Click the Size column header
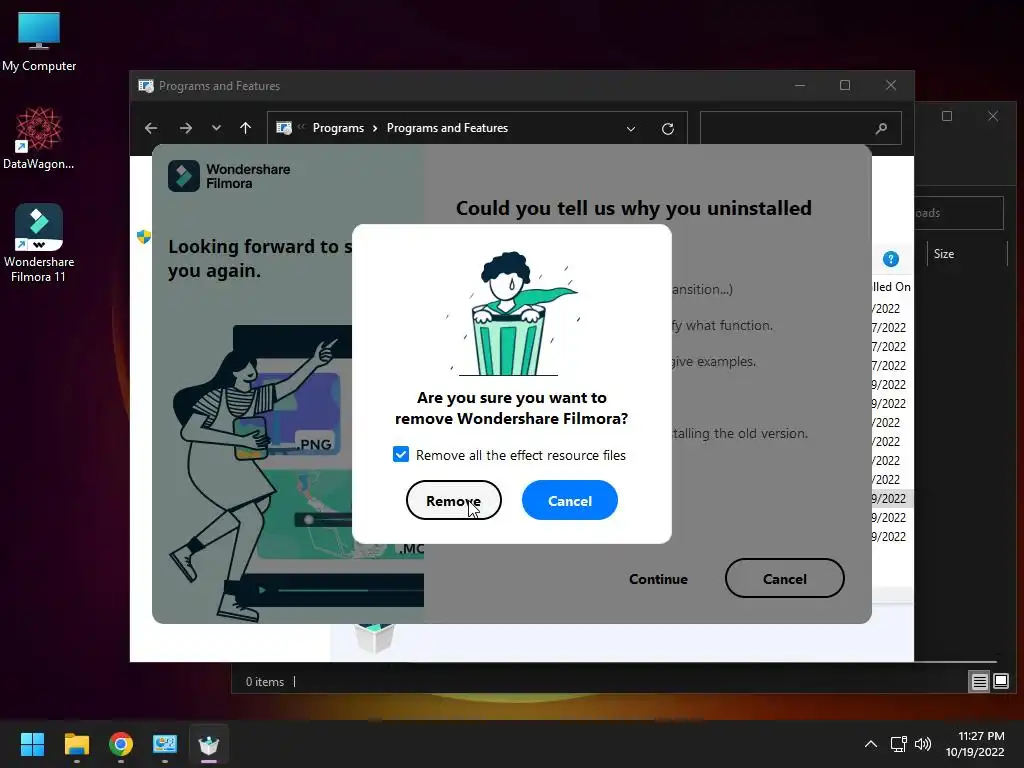Screen dimensions: 1024x768 point(944,254)
